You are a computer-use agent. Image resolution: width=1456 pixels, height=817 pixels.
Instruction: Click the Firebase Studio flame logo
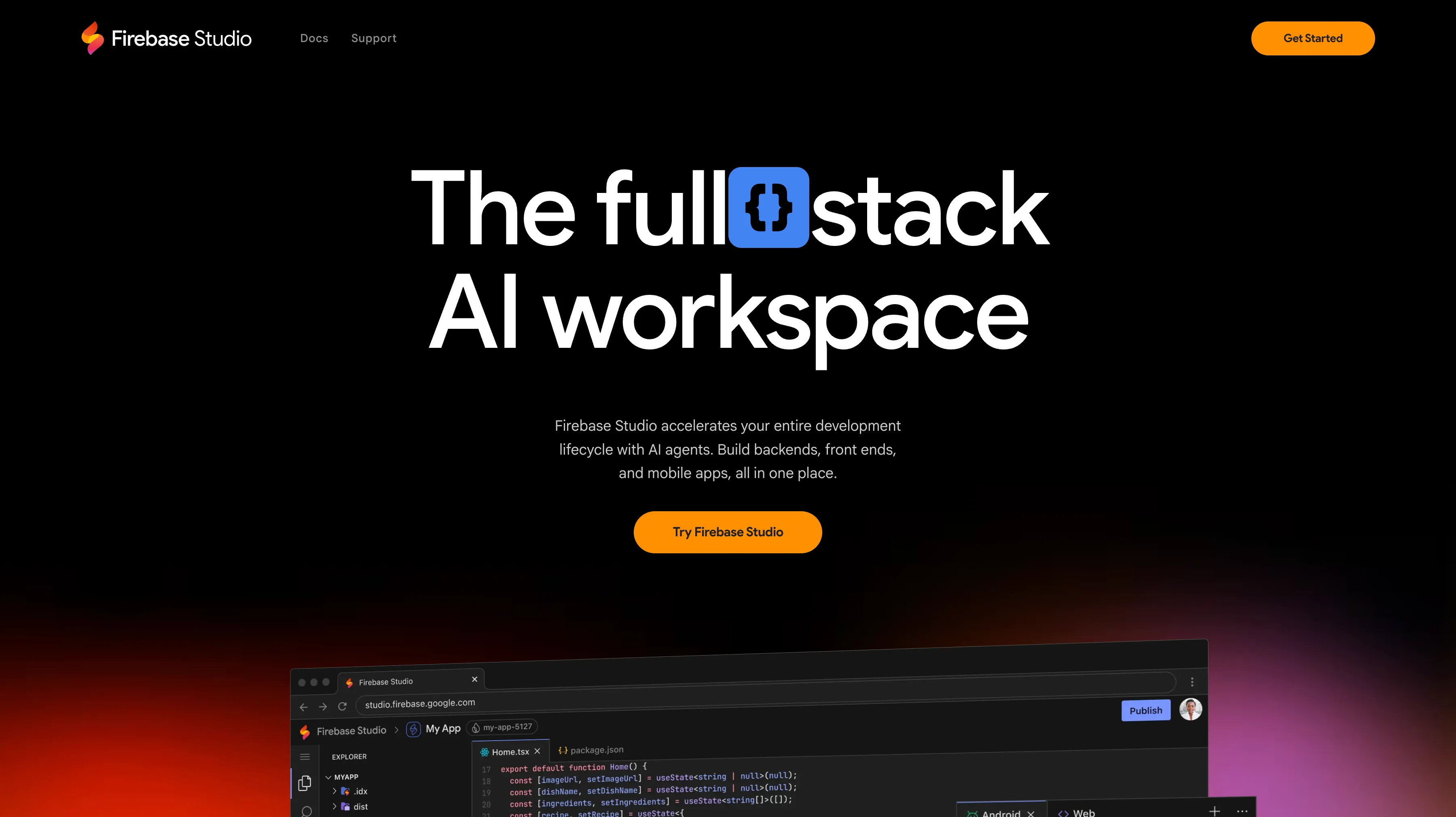tap(93, 38)
